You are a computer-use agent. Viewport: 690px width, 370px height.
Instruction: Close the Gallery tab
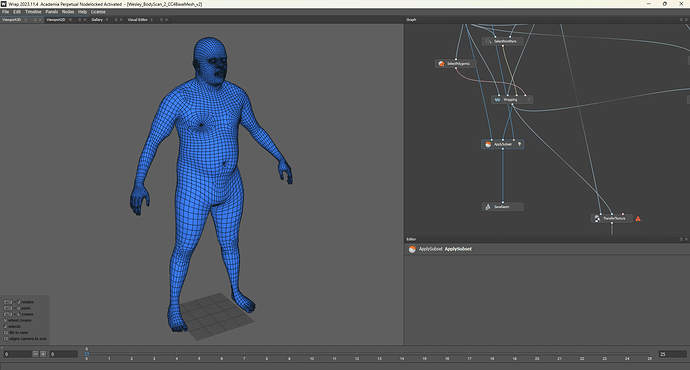[121, 20]
